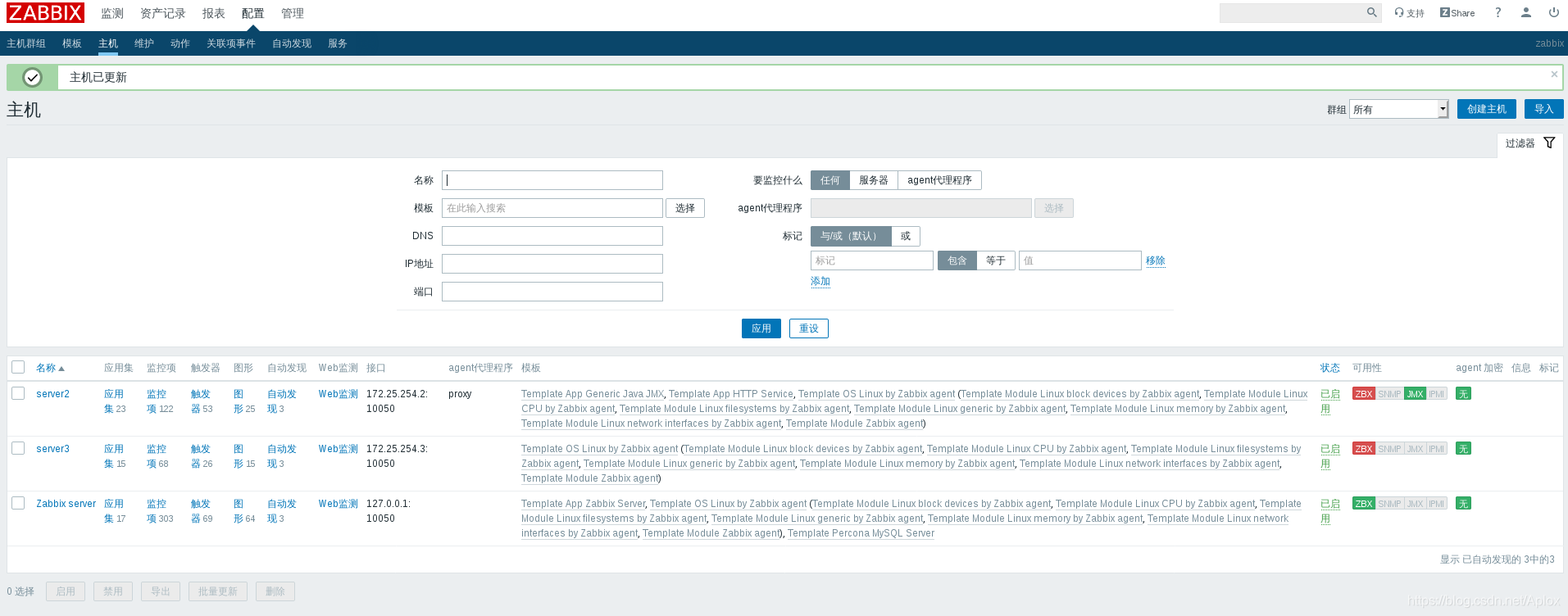Viewport: 1568px width, 616px height.
Task: Switch to 维护 submenu
Action: click(x=144, y=43)
